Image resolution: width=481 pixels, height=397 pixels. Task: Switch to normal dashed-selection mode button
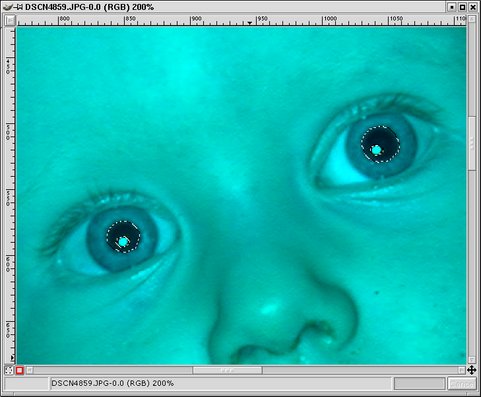(x=9, y=370)
